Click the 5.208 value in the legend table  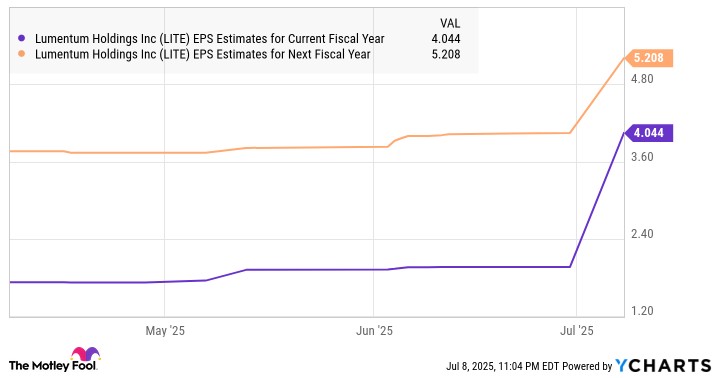point(446,54)
